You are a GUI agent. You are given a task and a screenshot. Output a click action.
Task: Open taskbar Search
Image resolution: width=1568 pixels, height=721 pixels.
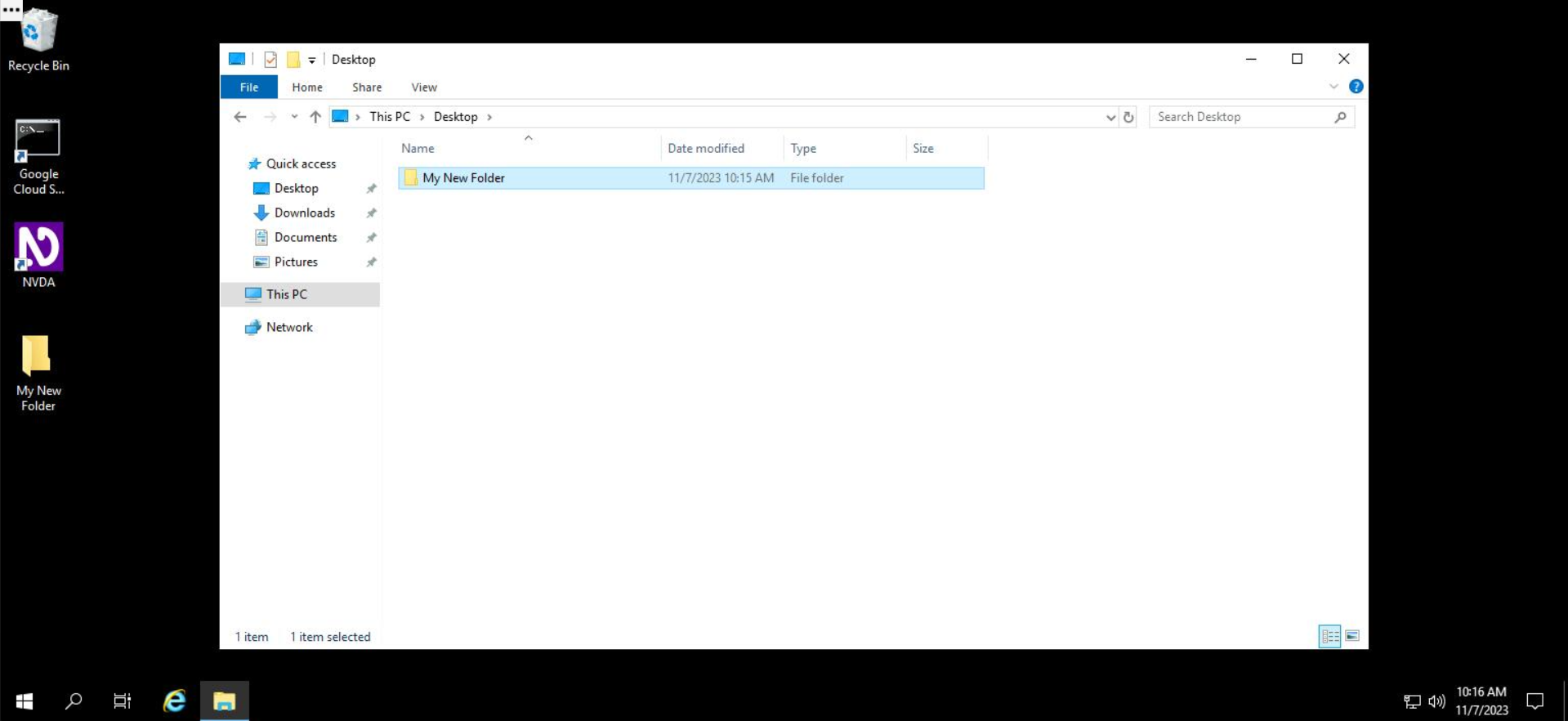point(74,701)
